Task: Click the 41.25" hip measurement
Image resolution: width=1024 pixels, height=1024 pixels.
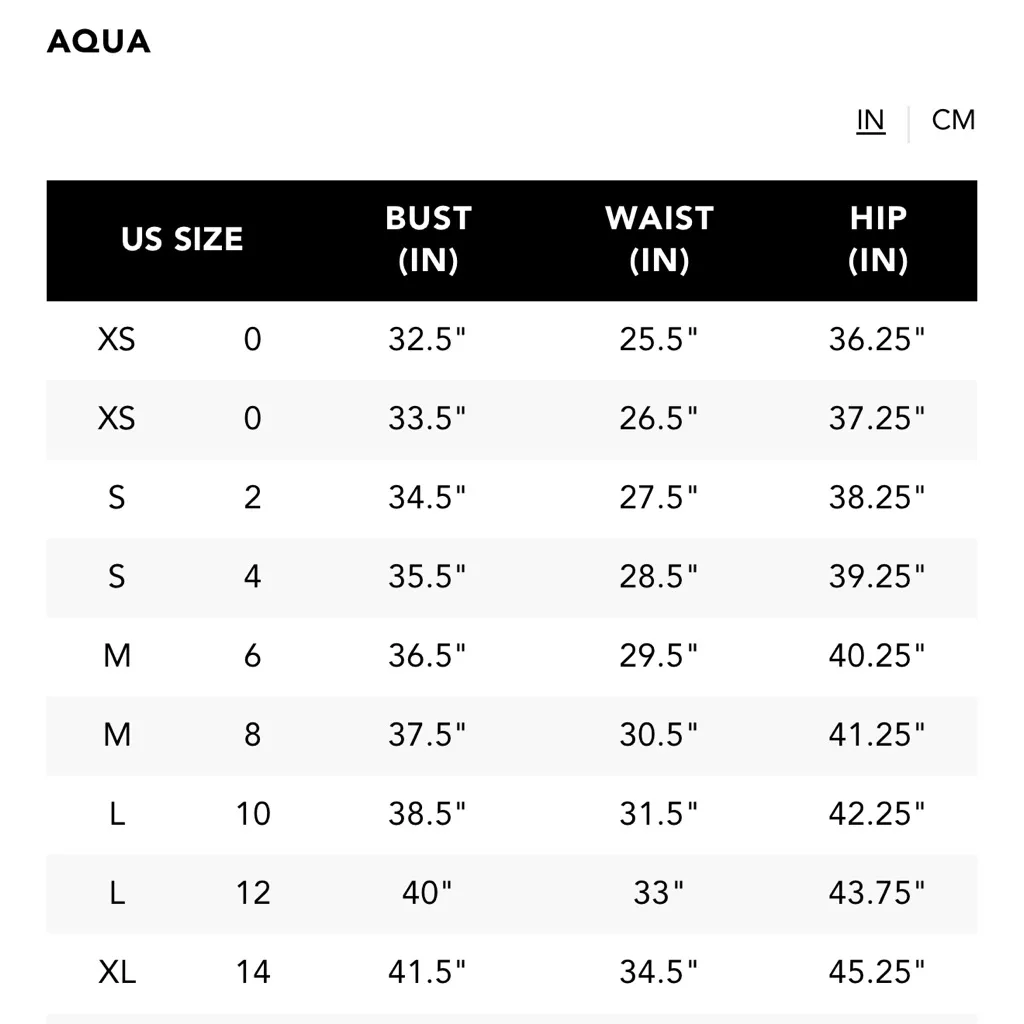Action: [x=877, y=735]
